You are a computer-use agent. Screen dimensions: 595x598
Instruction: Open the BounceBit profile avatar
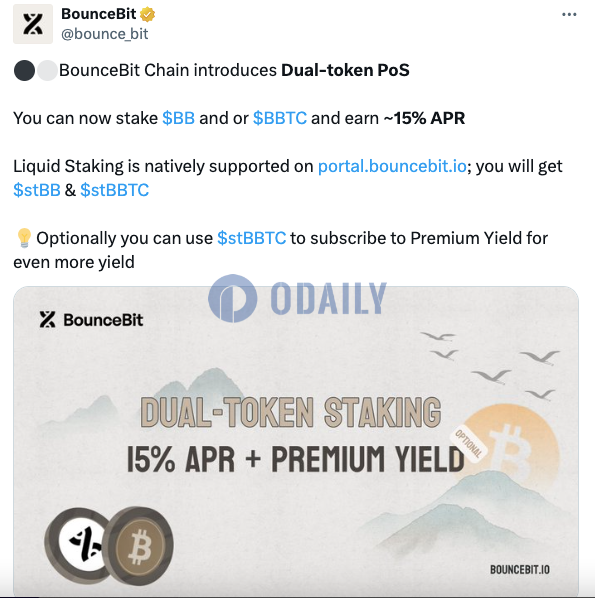tap(33, 24)
